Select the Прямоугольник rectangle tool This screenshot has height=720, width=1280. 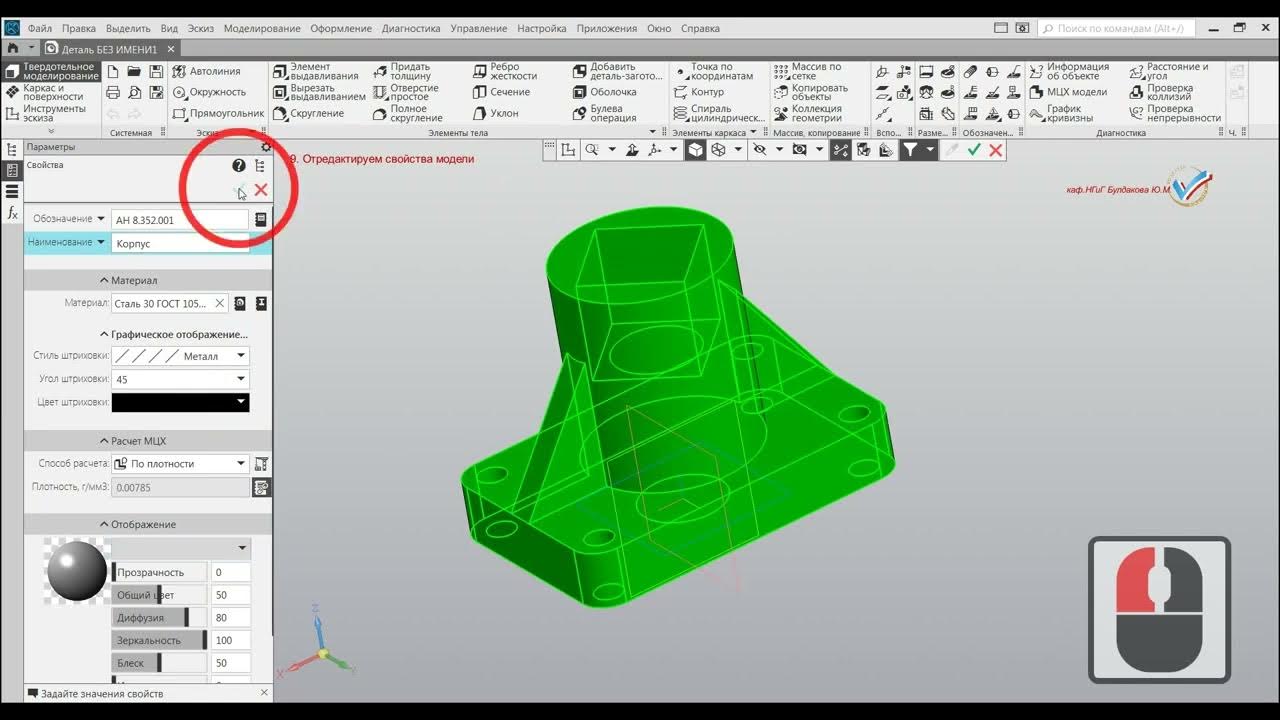218,113
